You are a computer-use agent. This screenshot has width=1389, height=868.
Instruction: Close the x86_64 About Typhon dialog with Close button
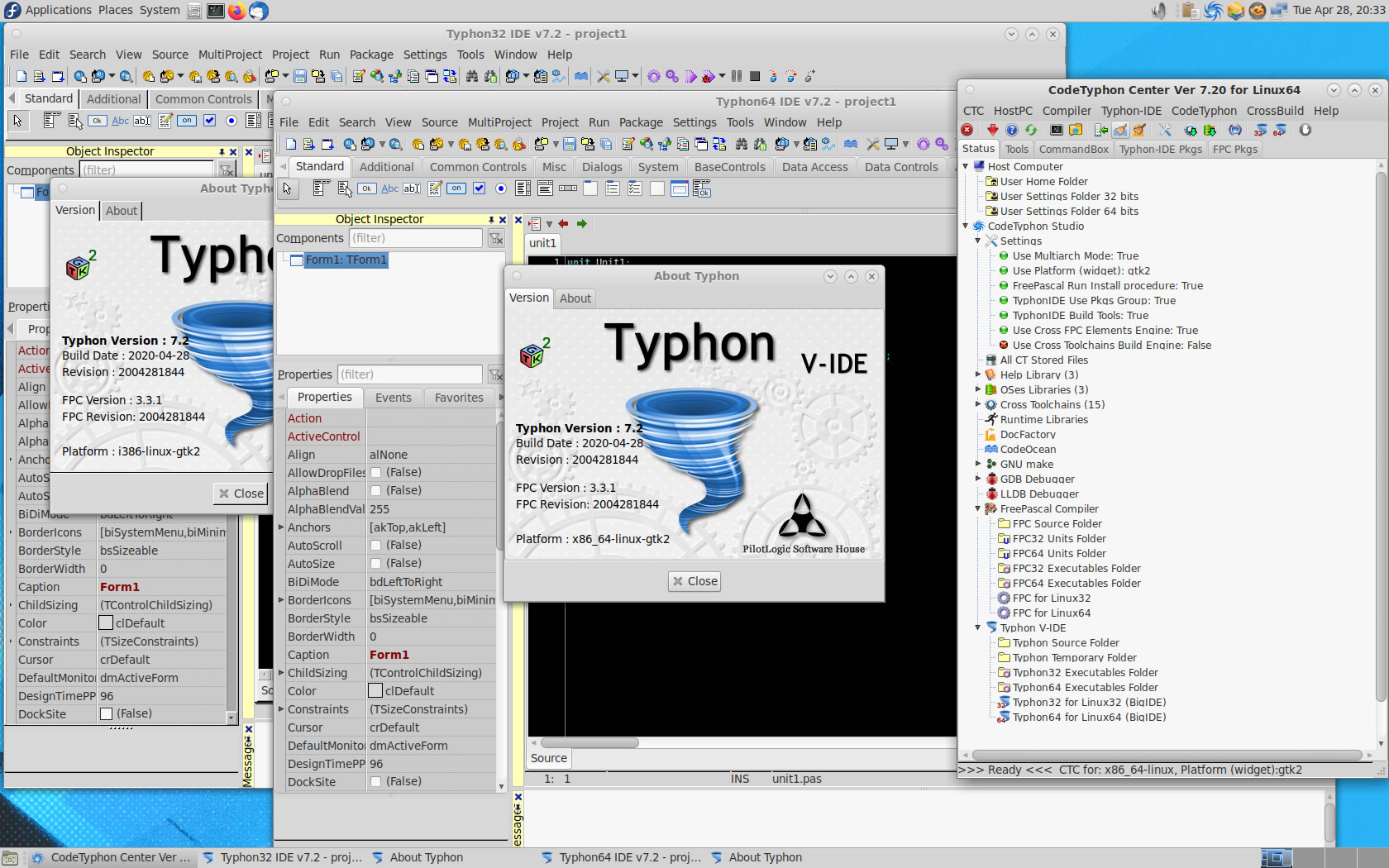pos(694,581)
